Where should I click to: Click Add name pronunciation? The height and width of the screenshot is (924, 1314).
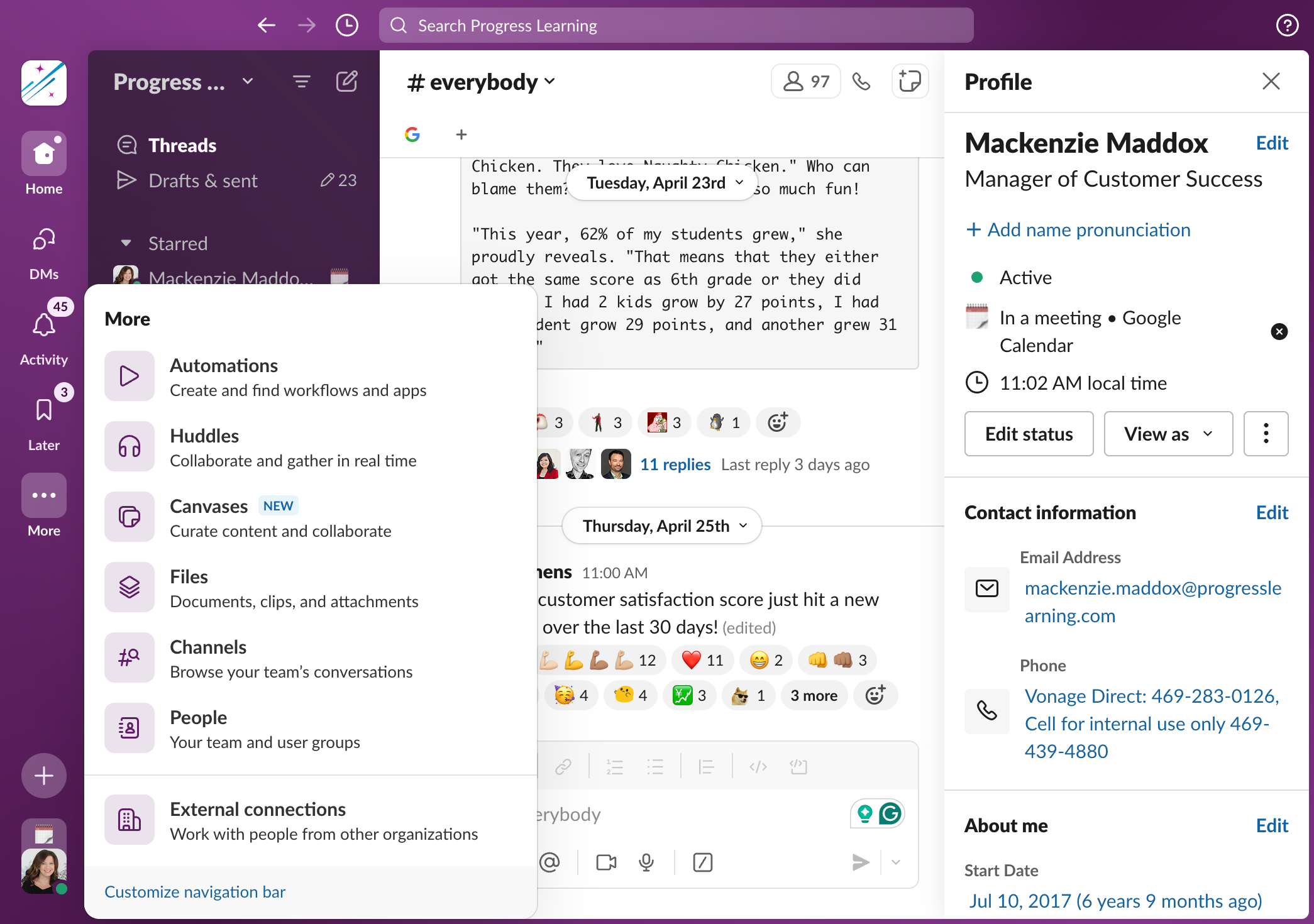coord(1078,229)
